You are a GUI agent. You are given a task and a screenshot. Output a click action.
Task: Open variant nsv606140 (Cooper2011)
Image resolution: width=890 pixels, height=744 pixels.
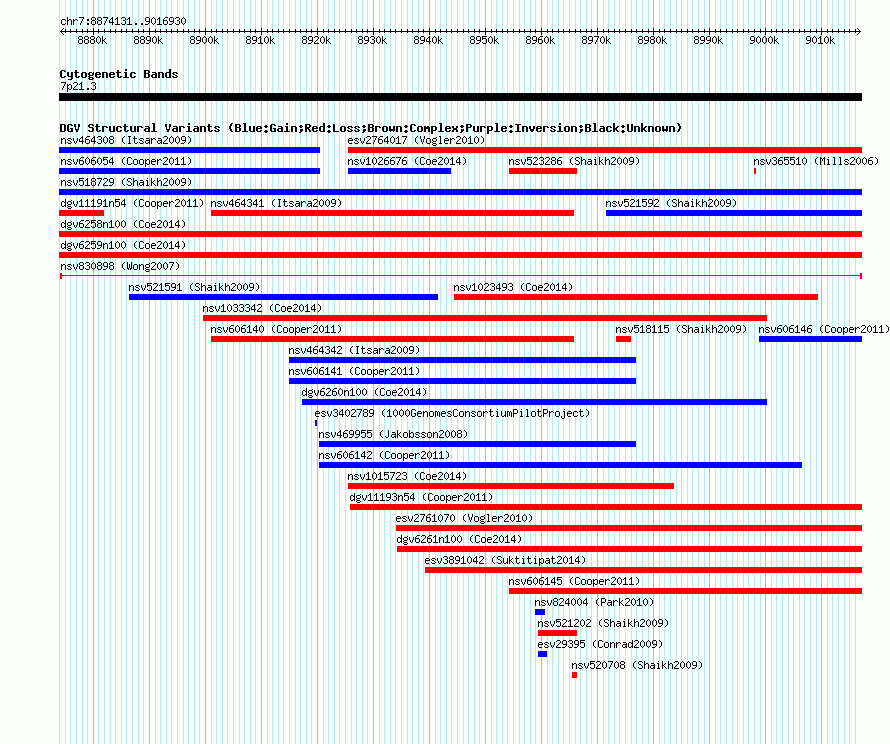276,329
